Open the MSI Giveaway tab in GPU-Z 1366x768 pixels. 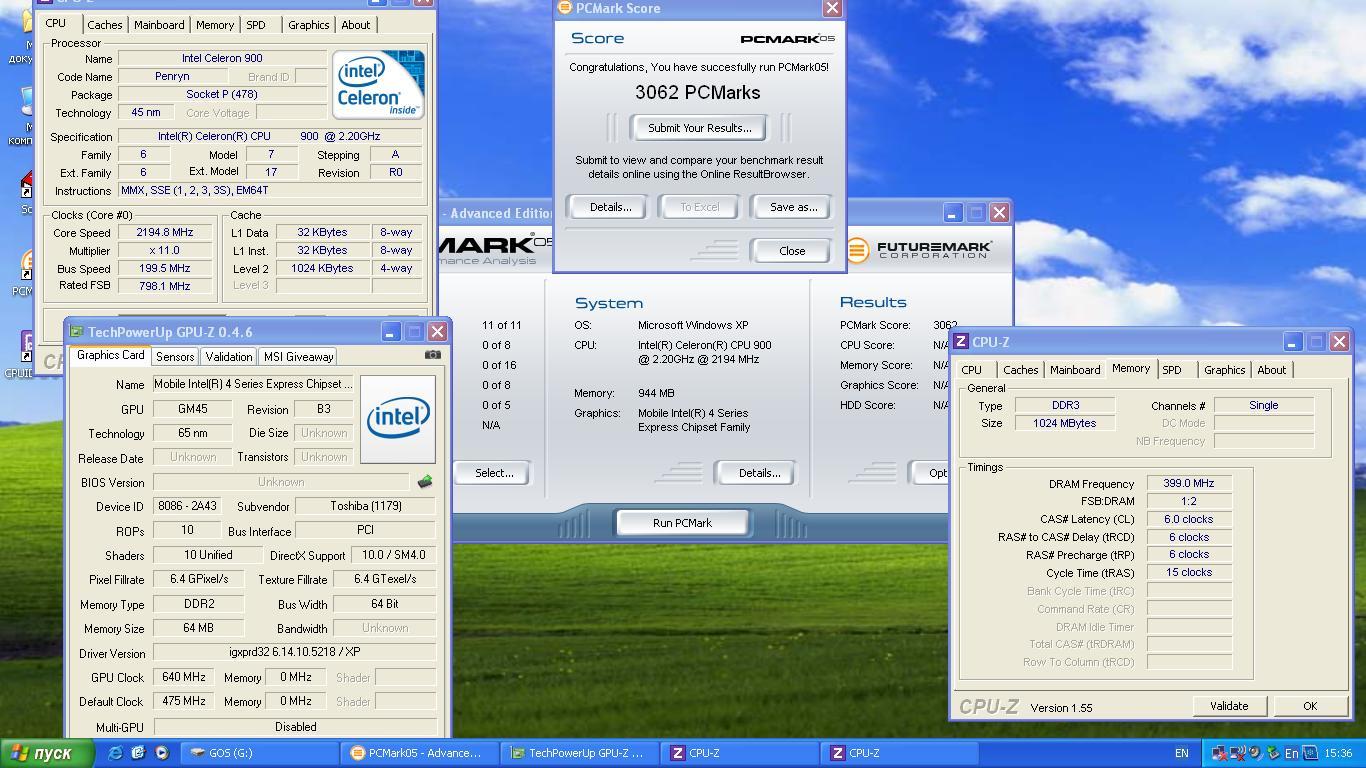tap(298, 357)
